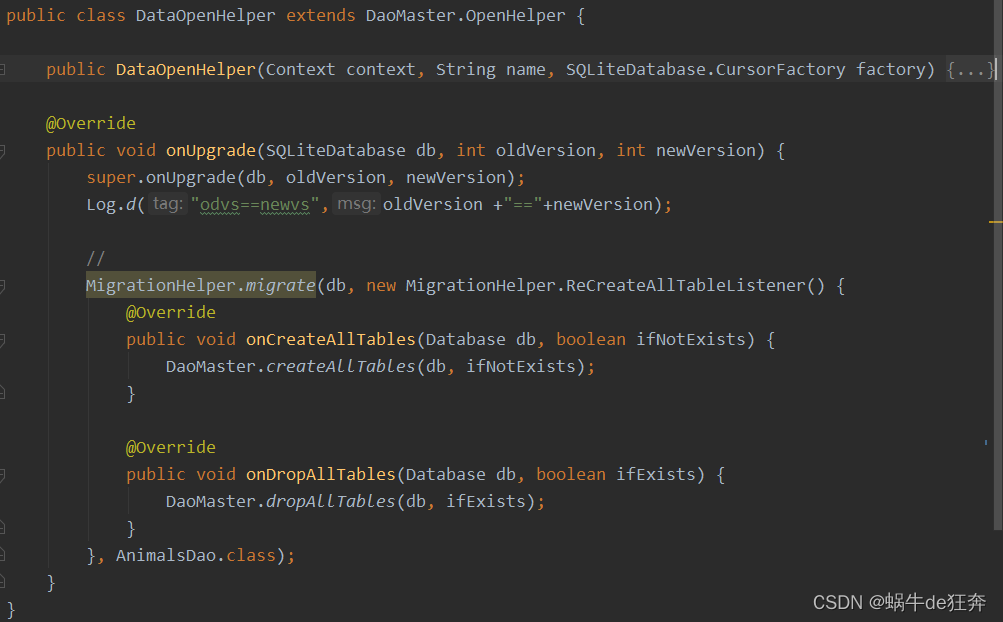The width and height of the screenshot is (1003, 622).
Task: Click the empty // comment line
Action: tap(95, 259)
